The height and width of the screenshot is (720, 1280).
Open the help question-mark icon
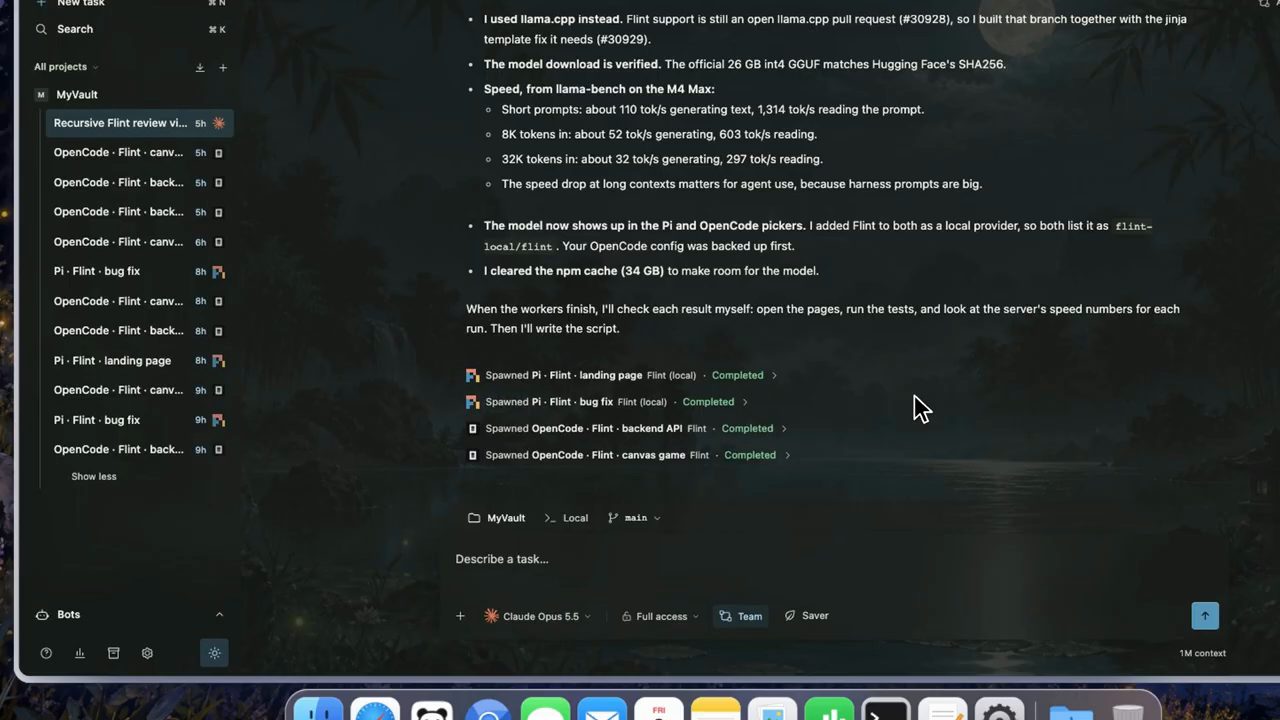pos(46,653)
